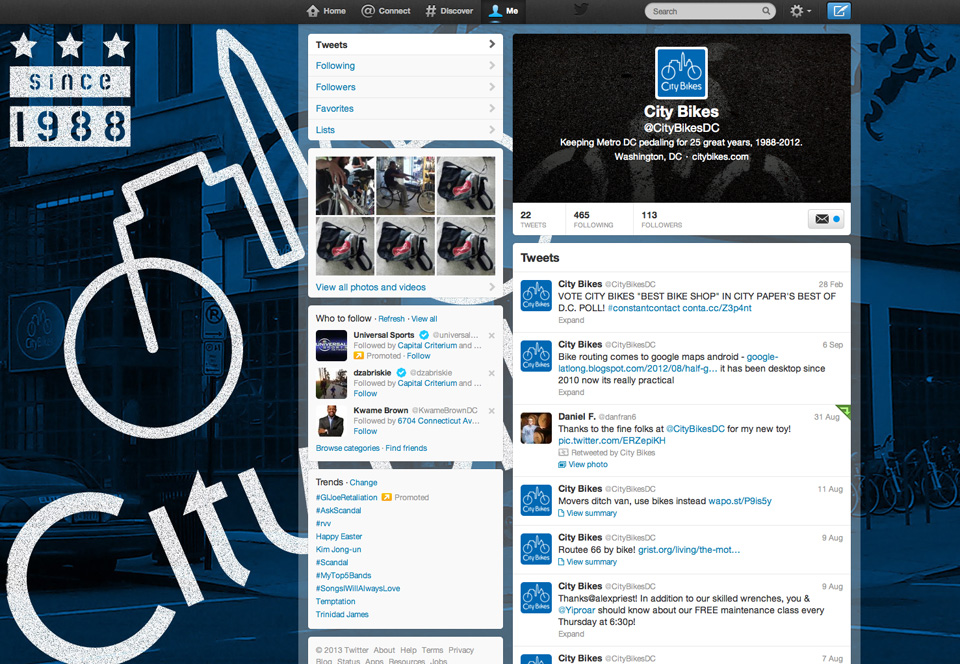View photo in Daniel F. tweet
The width and height of the screenshot is (960, 664).
[x=583, y=464]
